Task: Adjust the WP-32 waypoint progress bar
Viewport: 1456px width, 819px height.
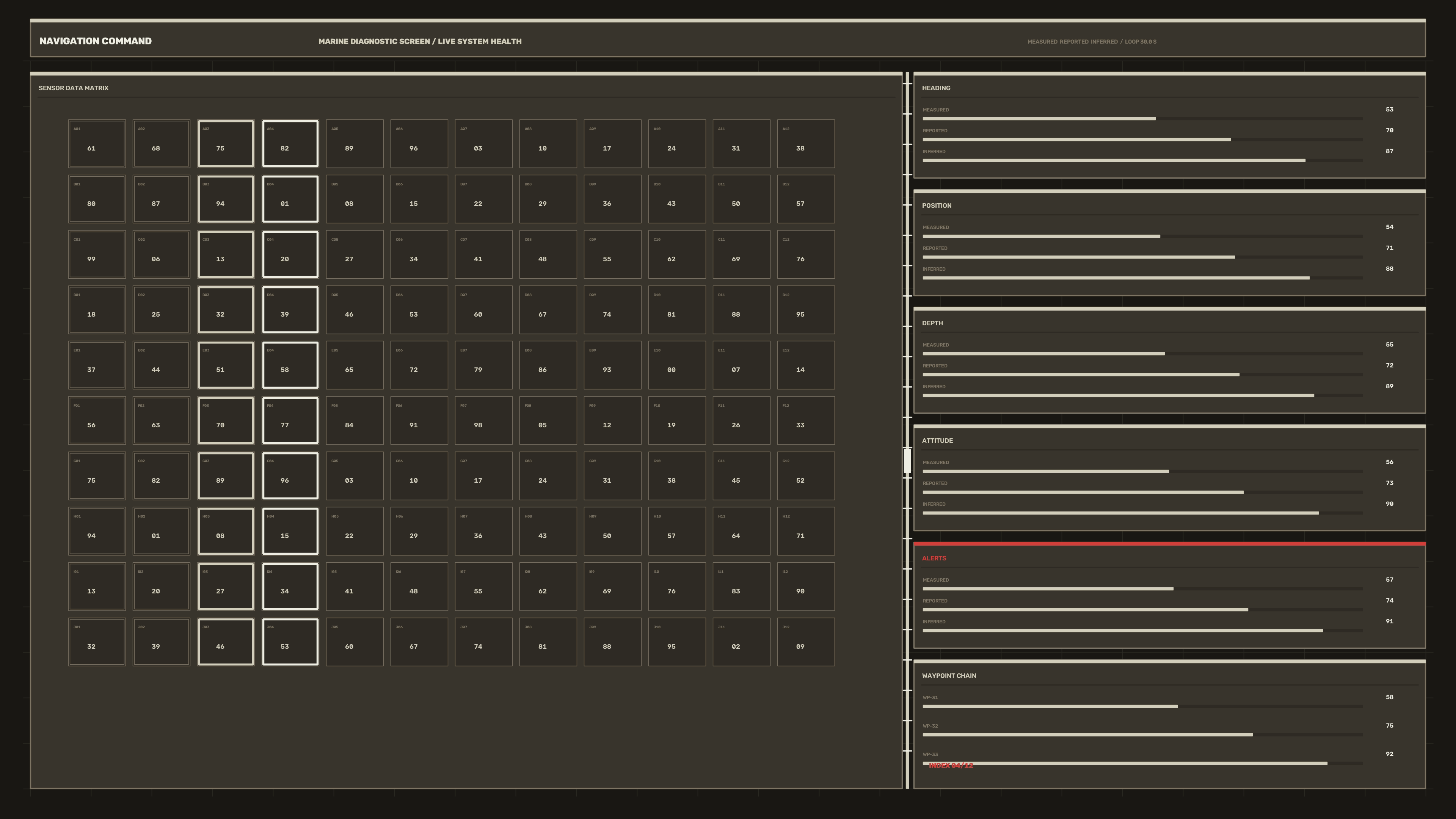Action: (1142, 735)
